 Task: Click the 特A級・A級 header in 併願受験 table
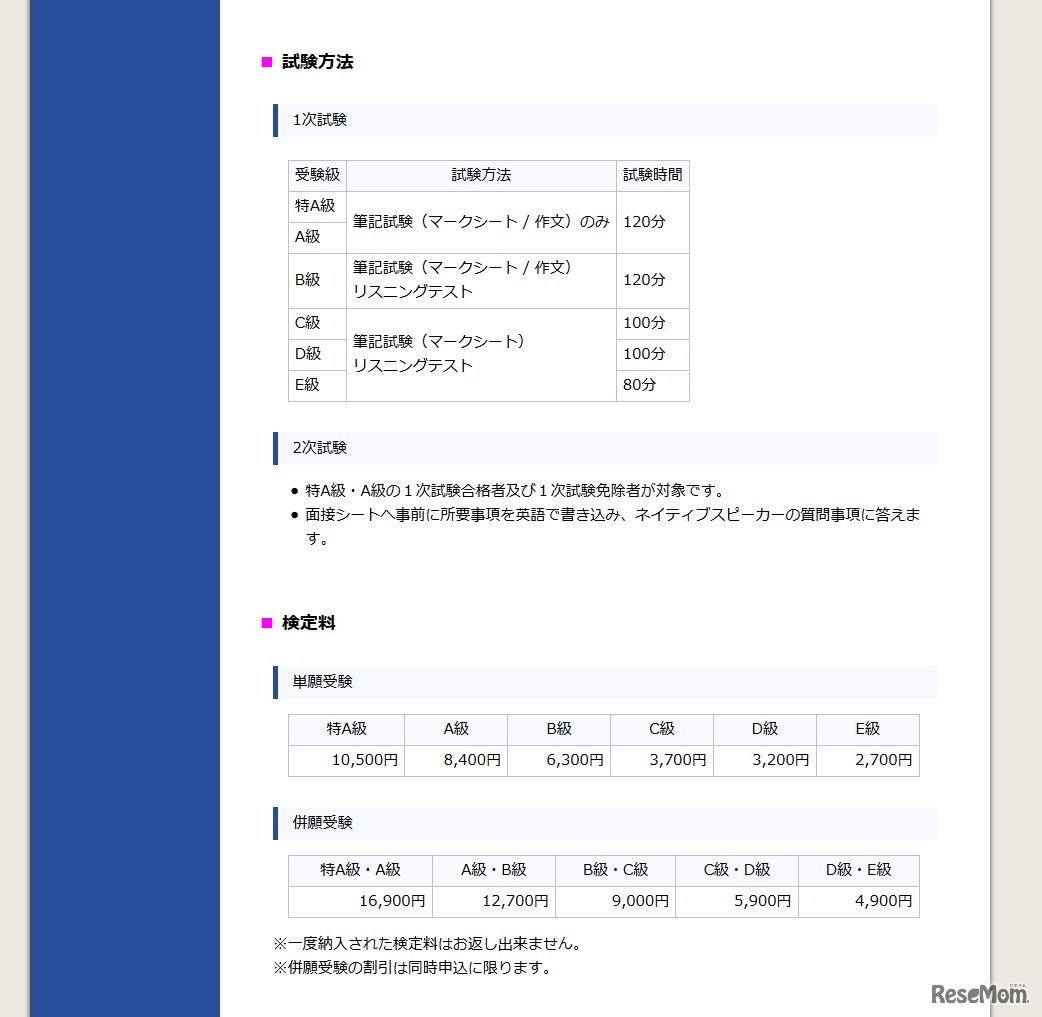click(x=359, y=870)
